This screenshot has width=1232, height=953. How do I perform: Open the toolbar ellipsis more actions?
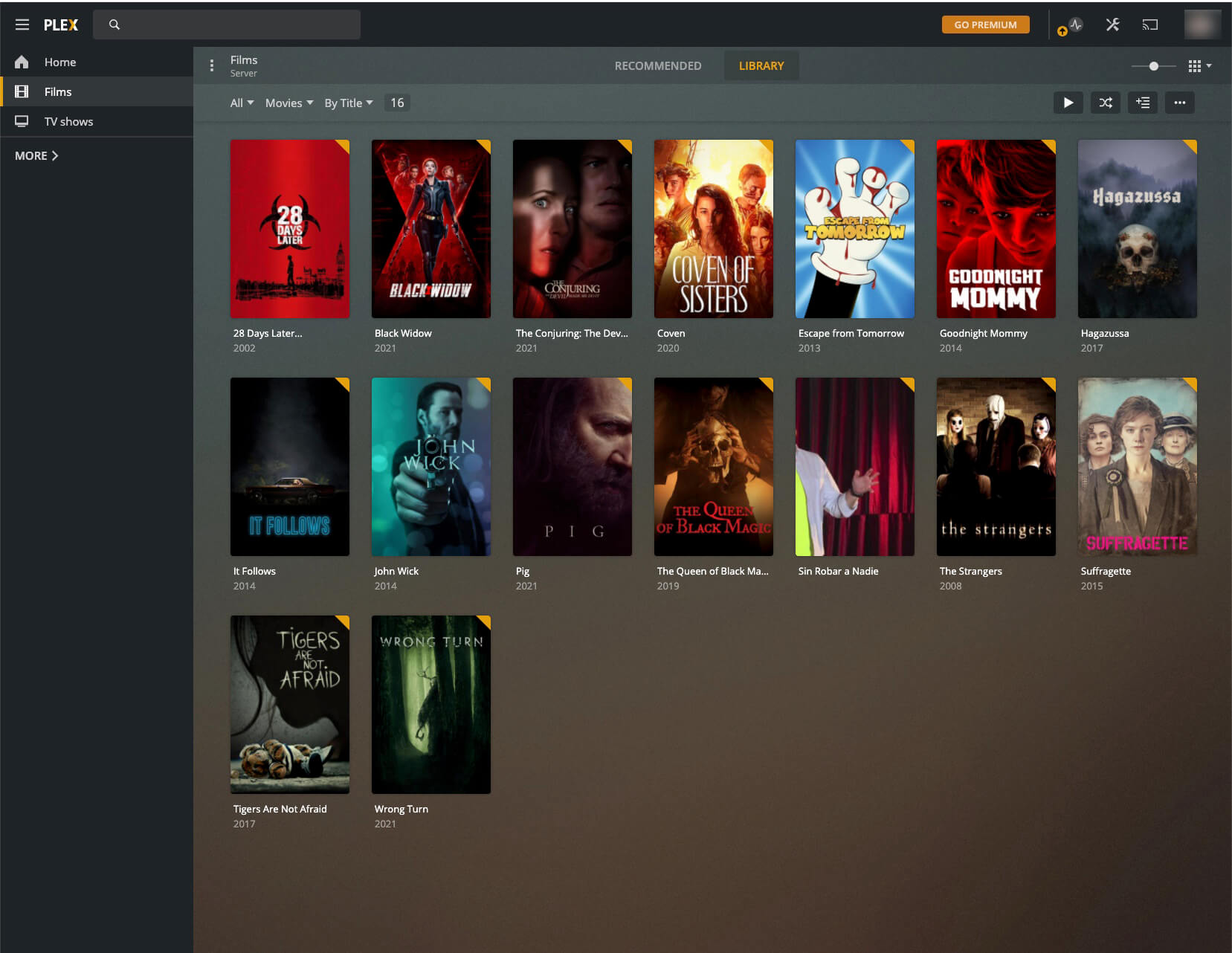1179,103
